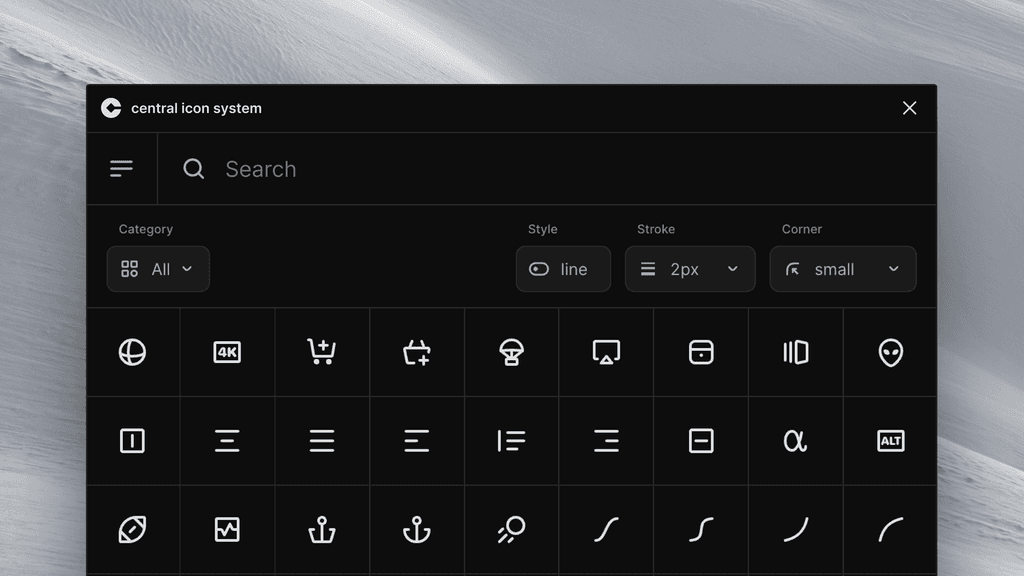Screen dimensions: 1024x576
Task: Open the Category dropdown showing All
Action: click(157, 268)
